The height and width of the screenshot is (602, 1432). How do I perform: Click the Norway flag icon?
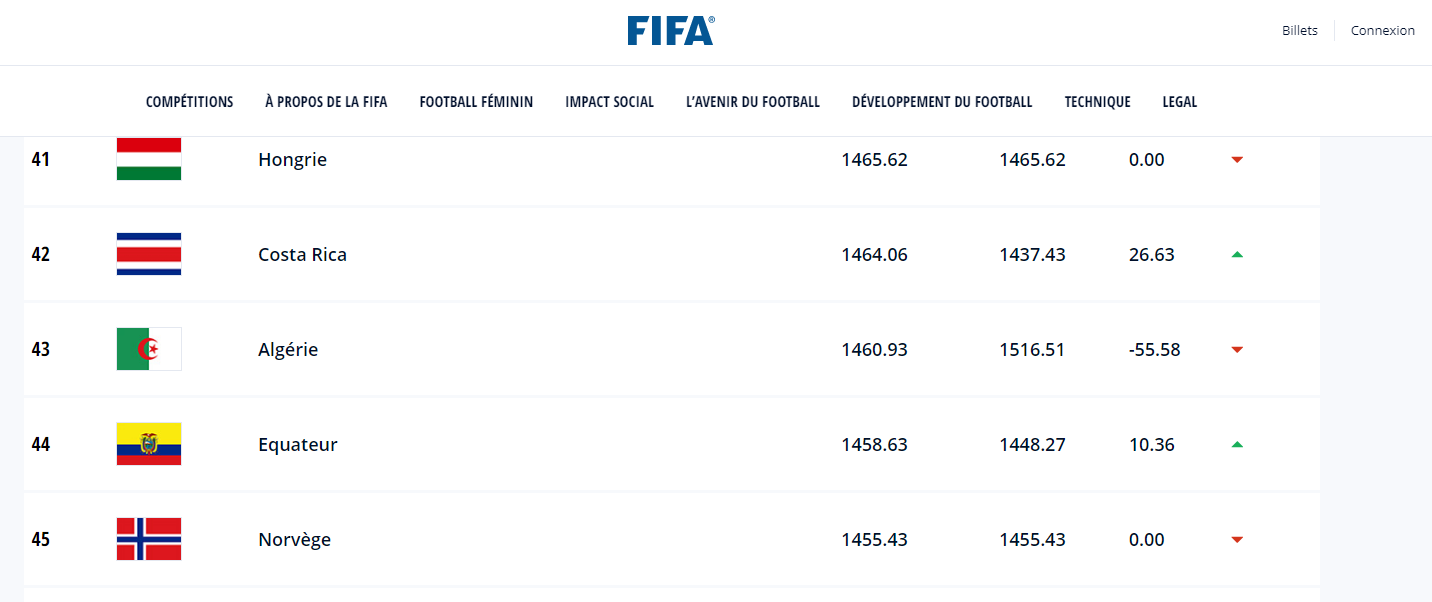(x=149, y=539)
